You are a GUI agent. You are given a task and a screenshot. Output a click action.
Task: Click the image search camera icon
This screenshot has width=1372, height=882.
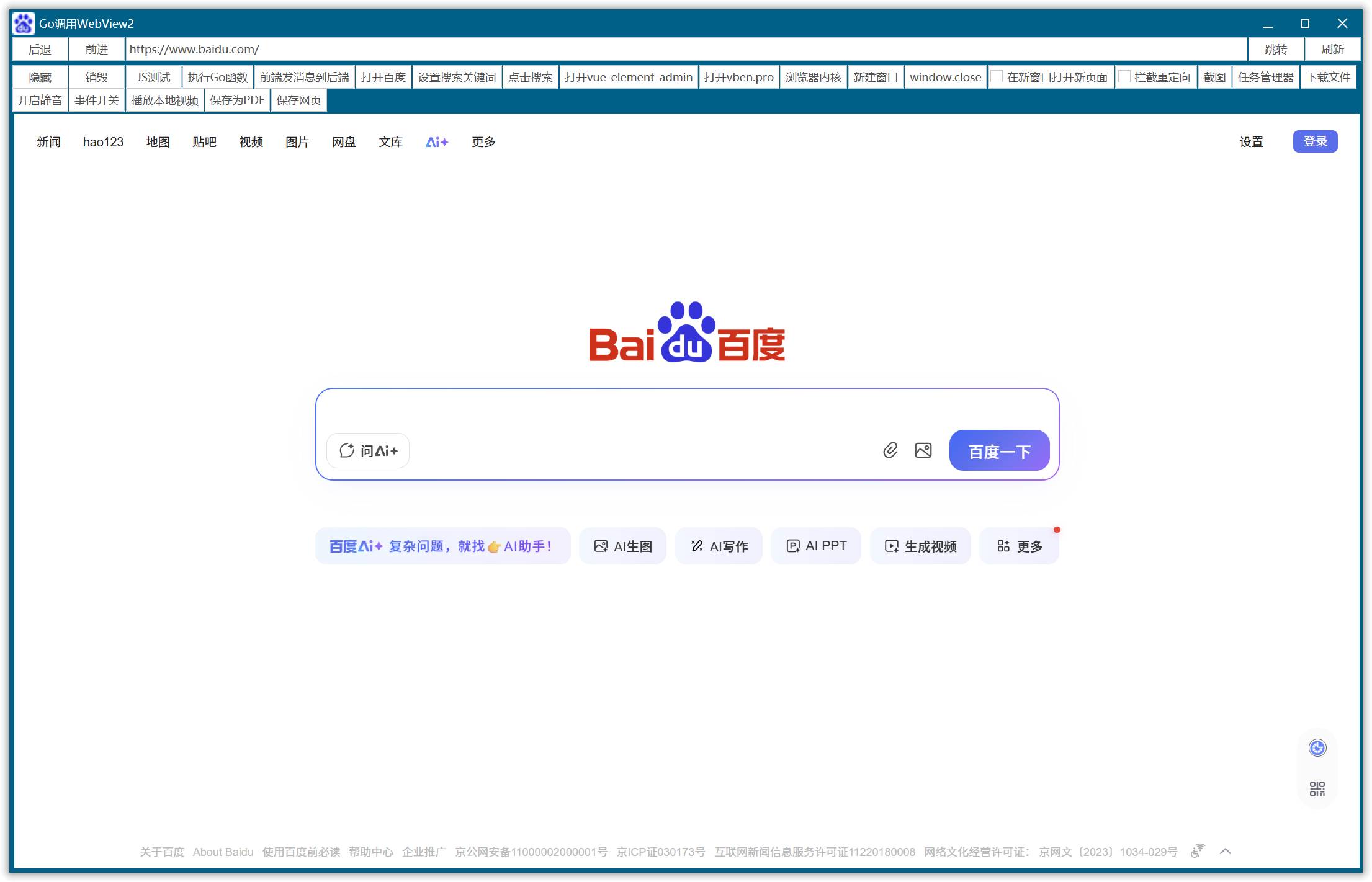(x=923, y=450)
